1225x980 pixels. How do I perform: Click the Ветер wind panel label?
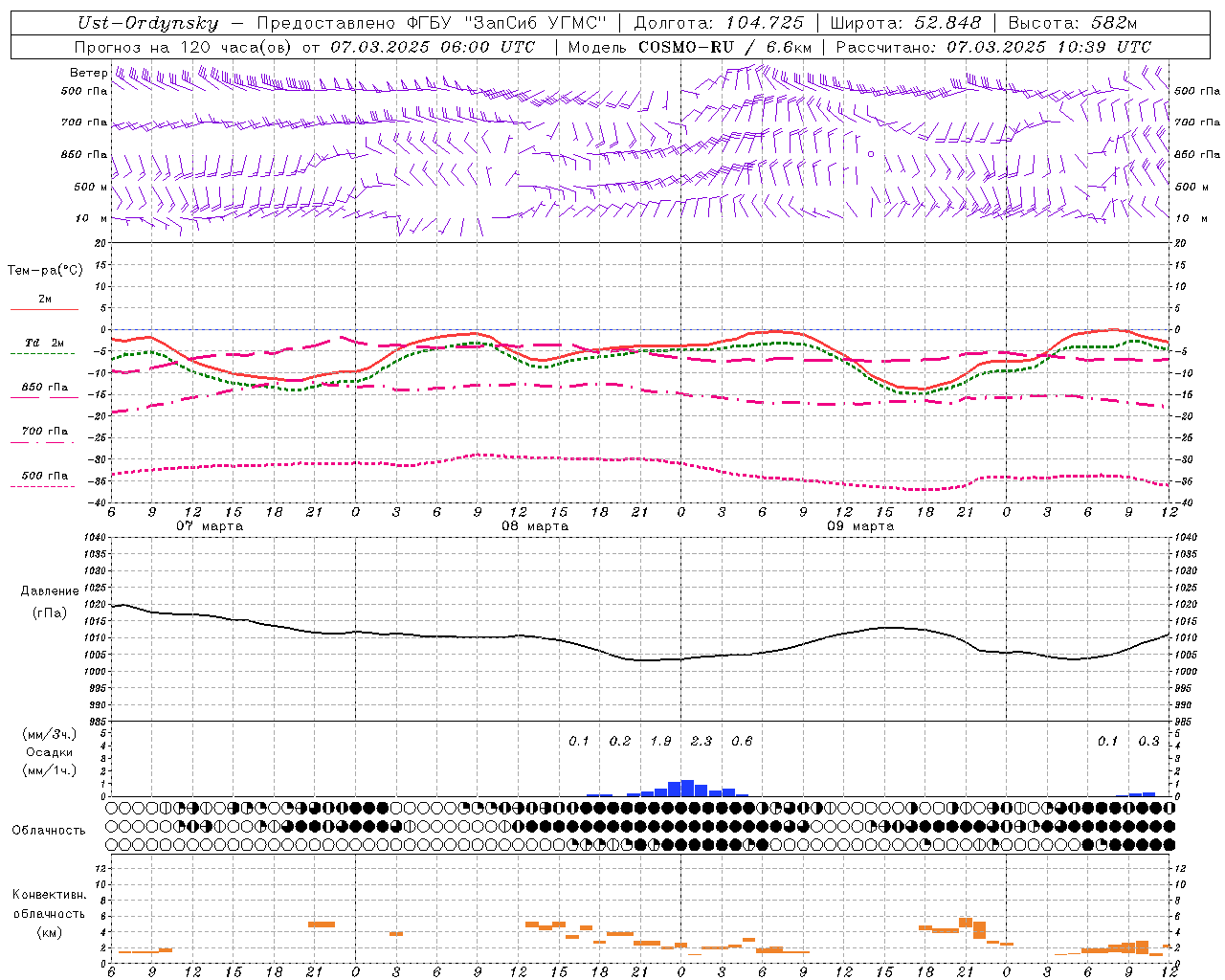click(88, 73)
